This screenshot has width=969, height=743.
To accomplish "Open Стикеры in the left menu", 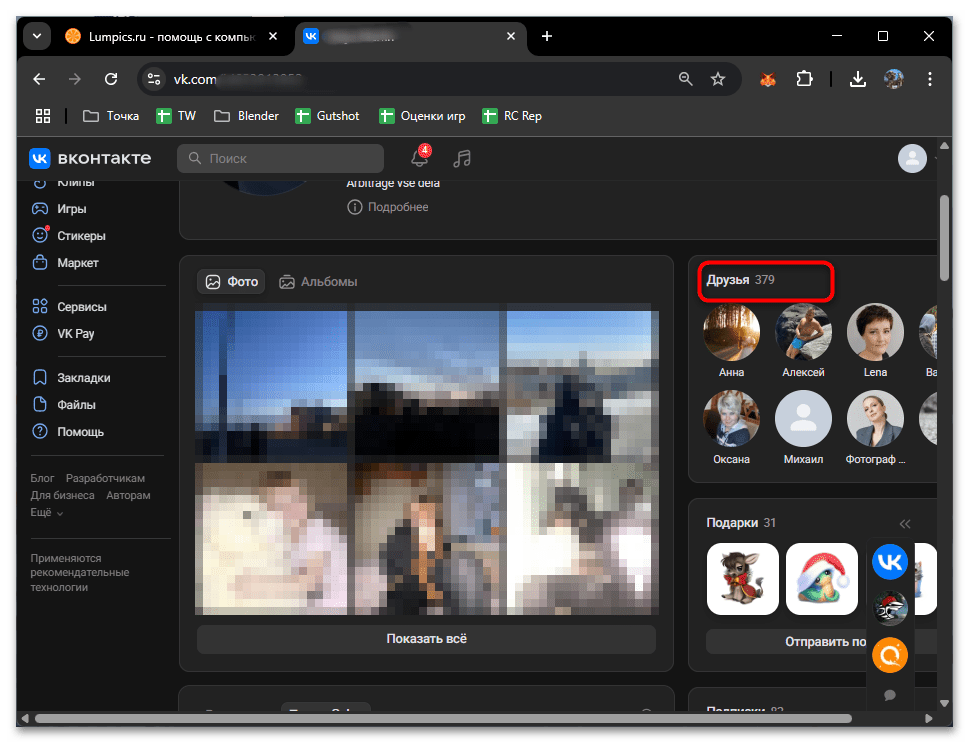I will (x=69, y=236).
